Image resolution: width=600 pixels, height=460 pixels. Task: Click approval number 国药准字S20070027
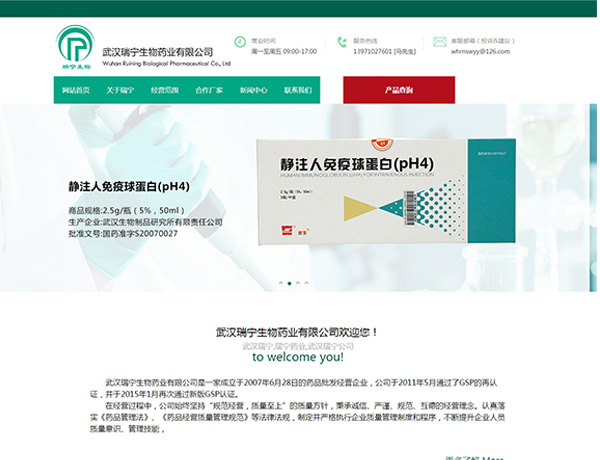(140, 233)
